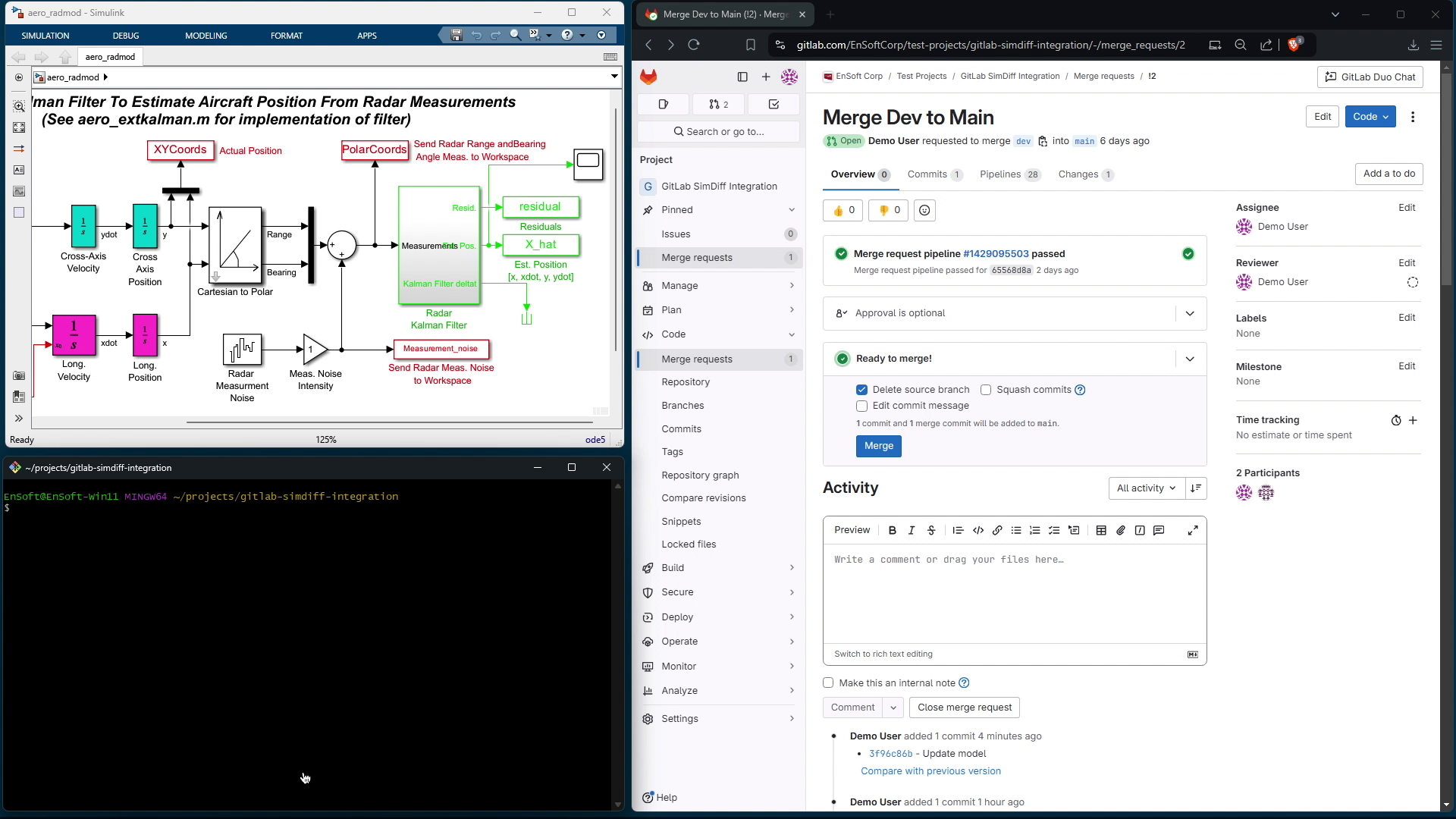
Task: Apply Bold formatting in comment editor
Action: 892,530
